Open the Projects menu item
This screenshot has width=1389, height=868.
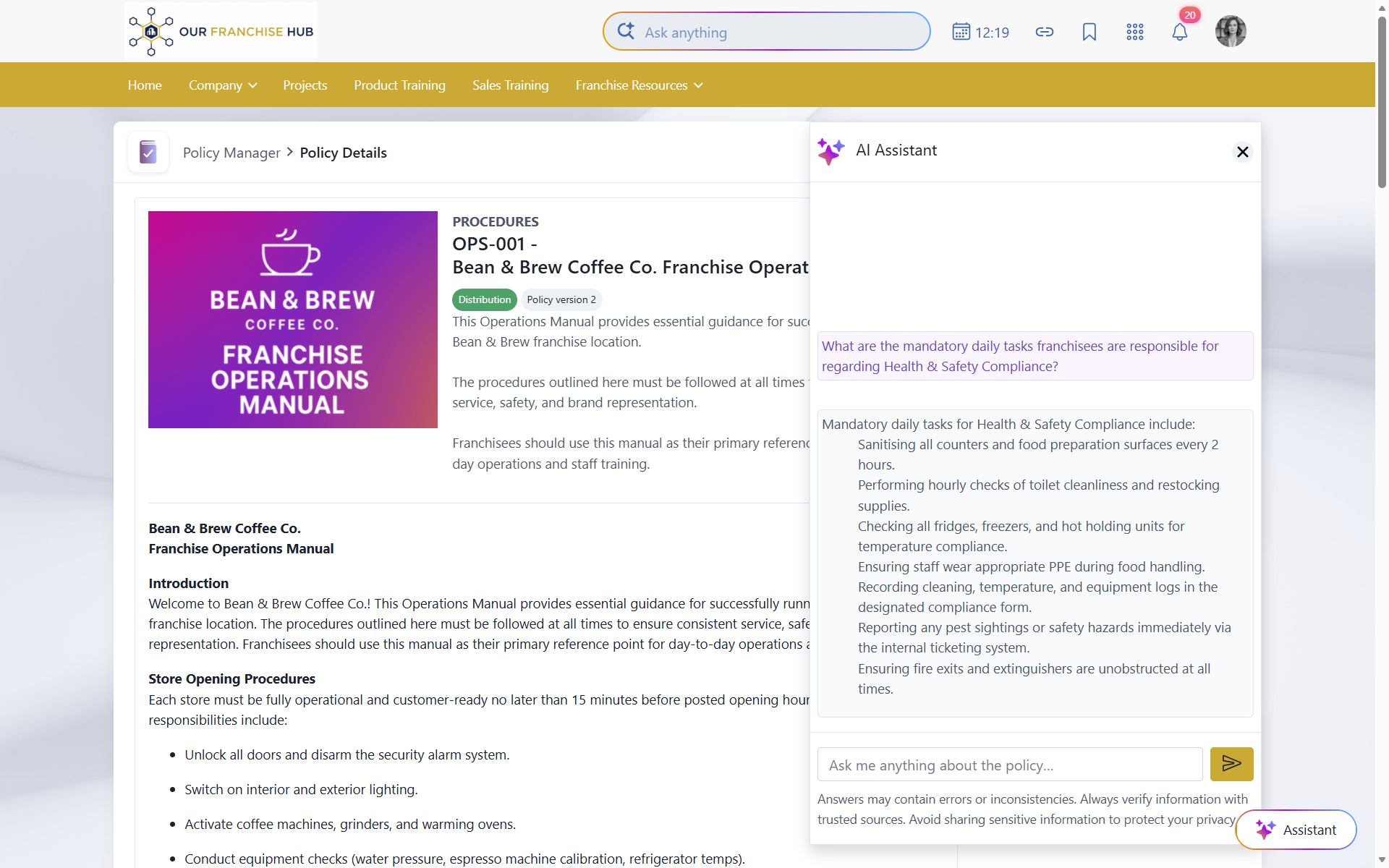(305, 85)
